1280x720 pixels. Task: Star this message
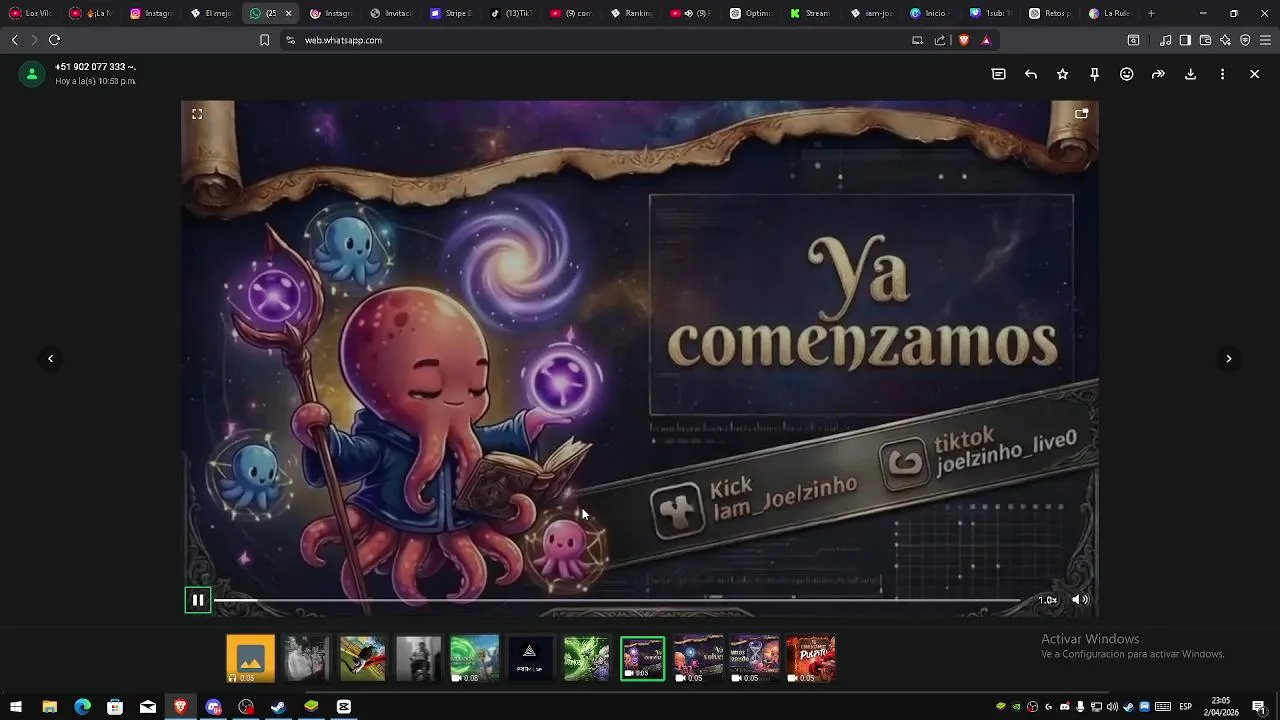click(1062, 74)
